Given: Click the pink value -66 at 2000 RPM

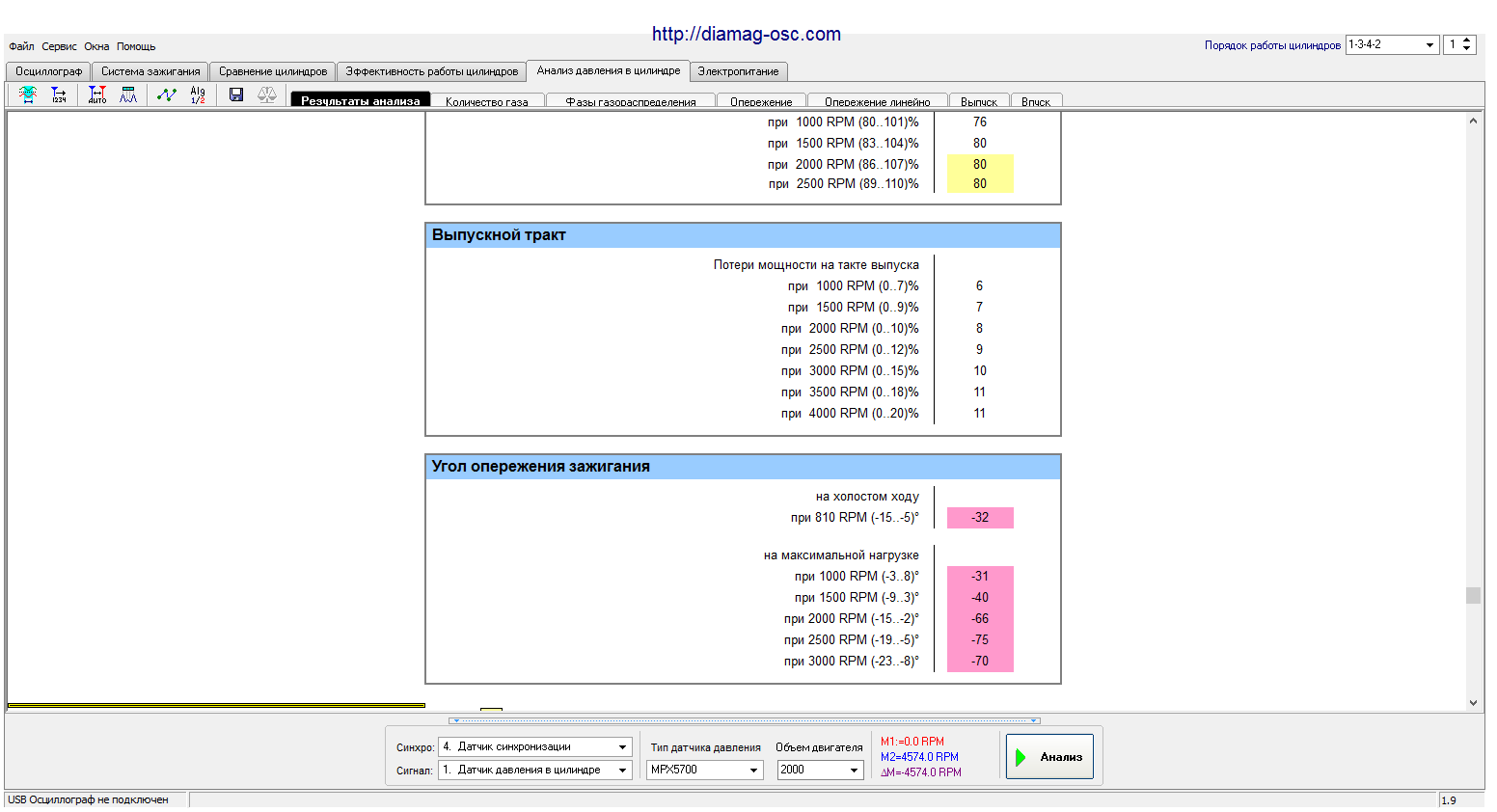Looking at the screenshot, I should point(980,619).
